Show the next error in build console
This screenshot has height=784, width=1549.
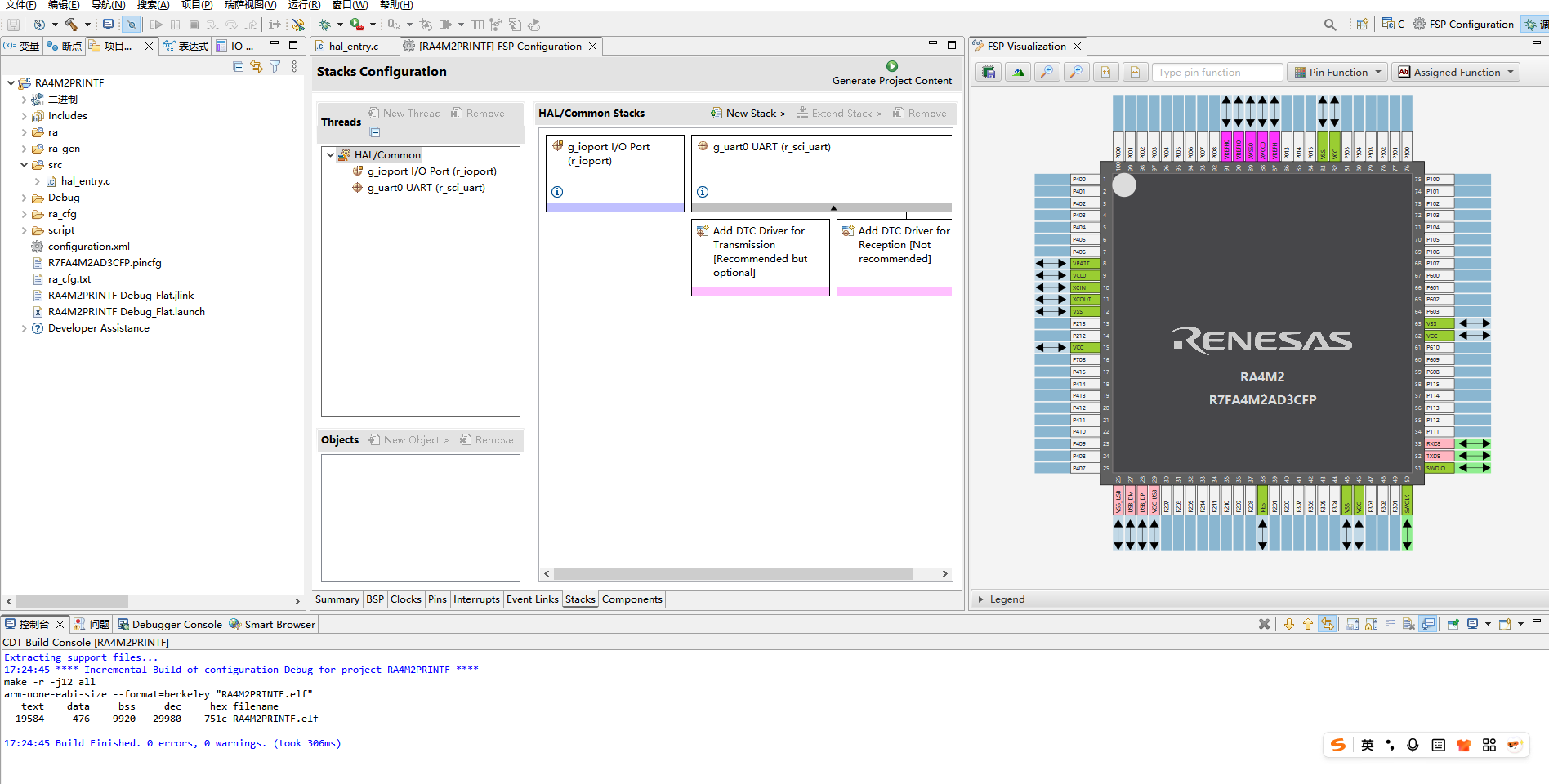pos(1289,624)
